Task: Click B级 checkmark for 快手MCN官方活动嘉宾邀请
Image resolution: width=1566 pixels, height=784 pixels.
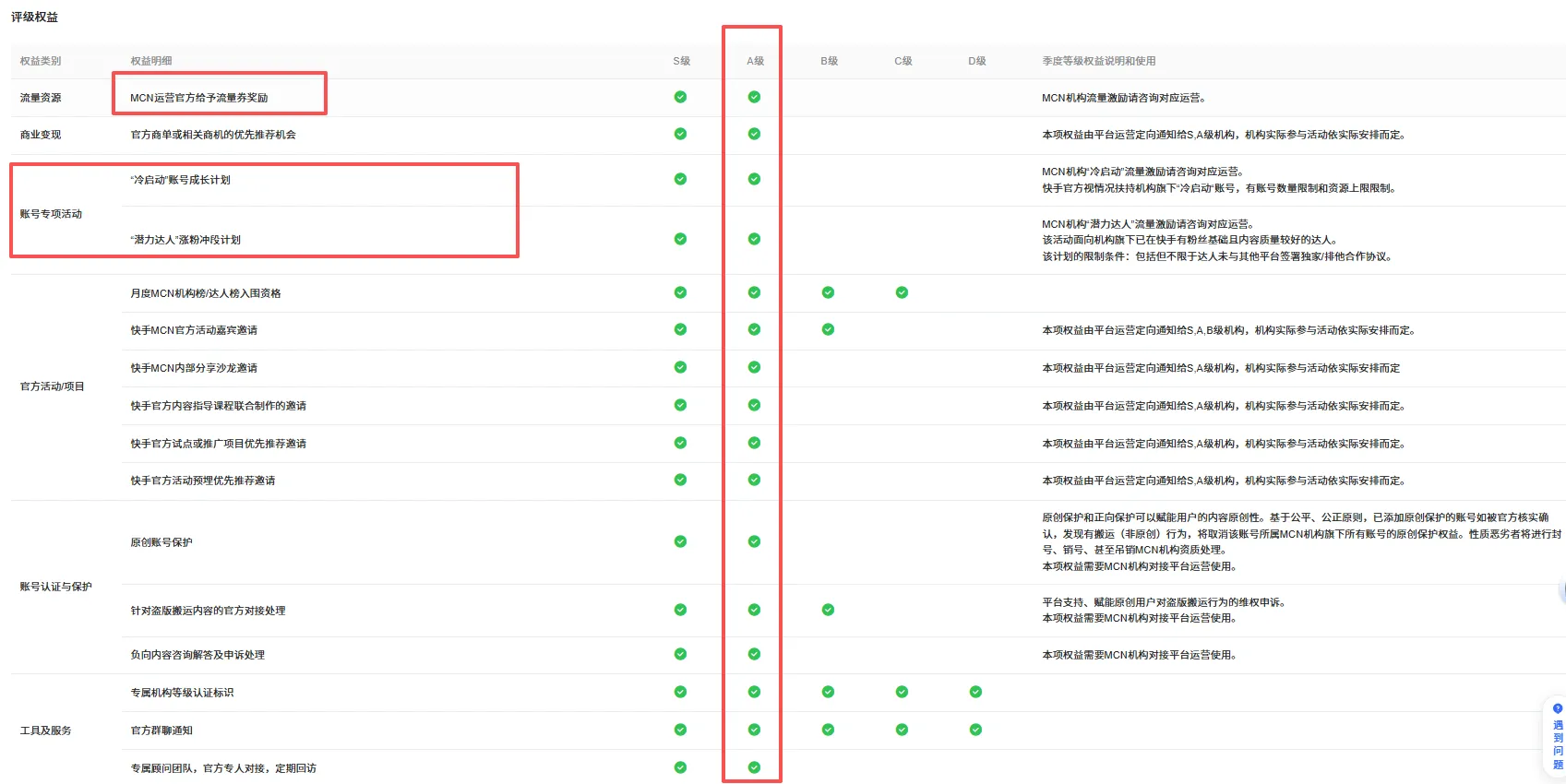Action: point(828,329)
